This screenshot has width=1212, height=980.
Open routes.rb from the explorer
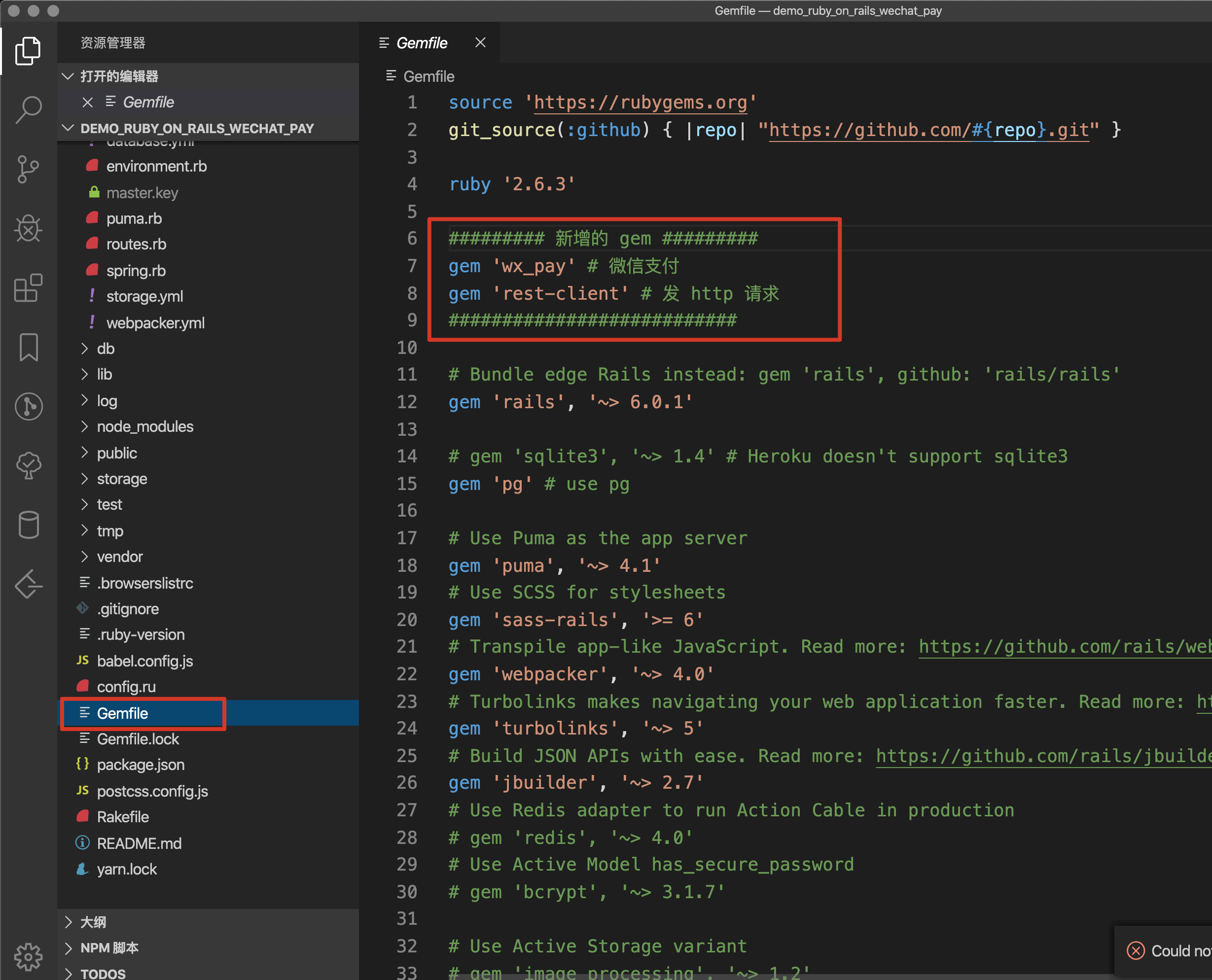point(136,245)
